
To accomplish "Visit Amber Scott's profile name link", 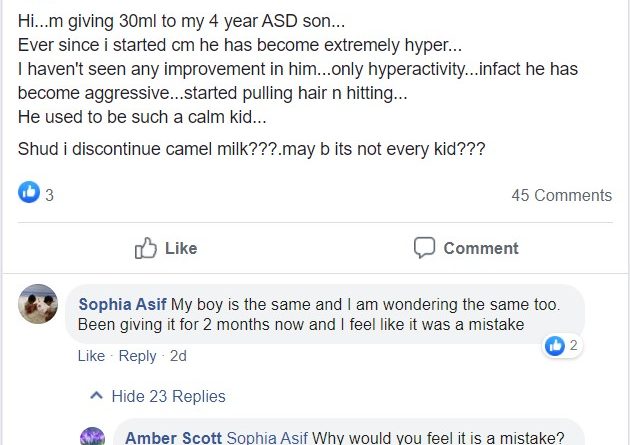I will point(174,438).
